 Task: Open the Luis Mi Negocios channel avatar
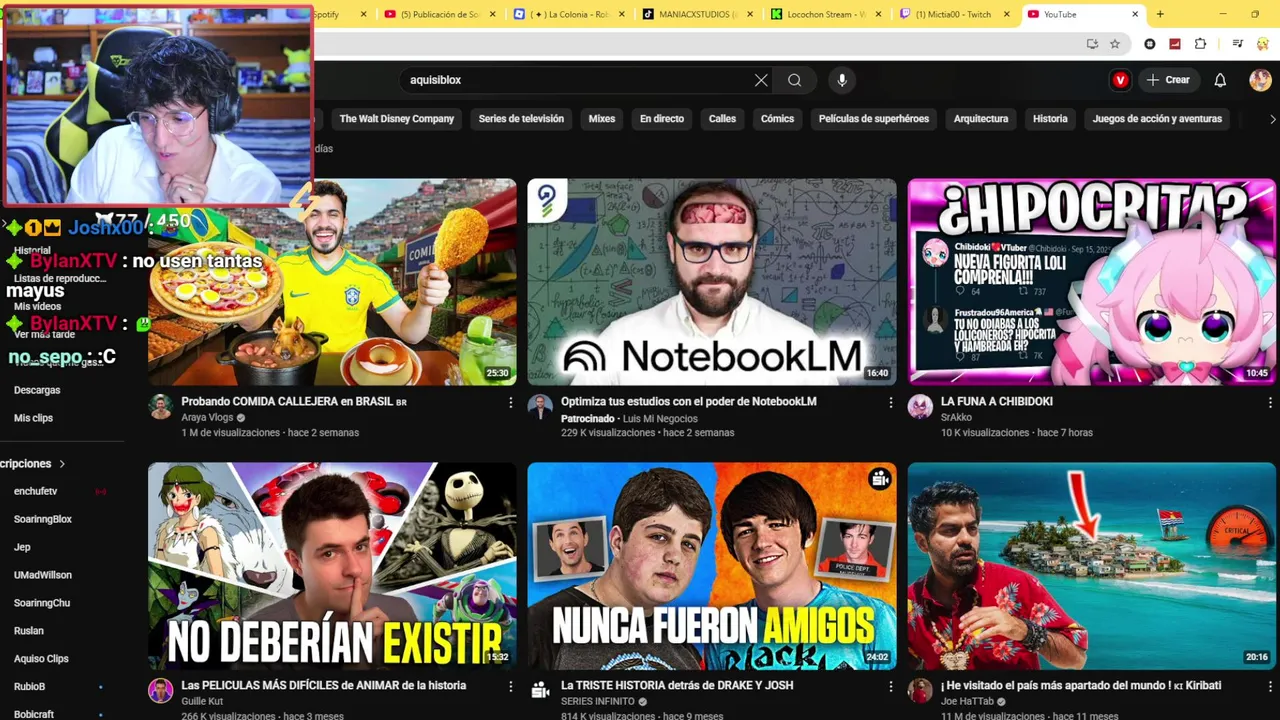click(x=540, y=406)
